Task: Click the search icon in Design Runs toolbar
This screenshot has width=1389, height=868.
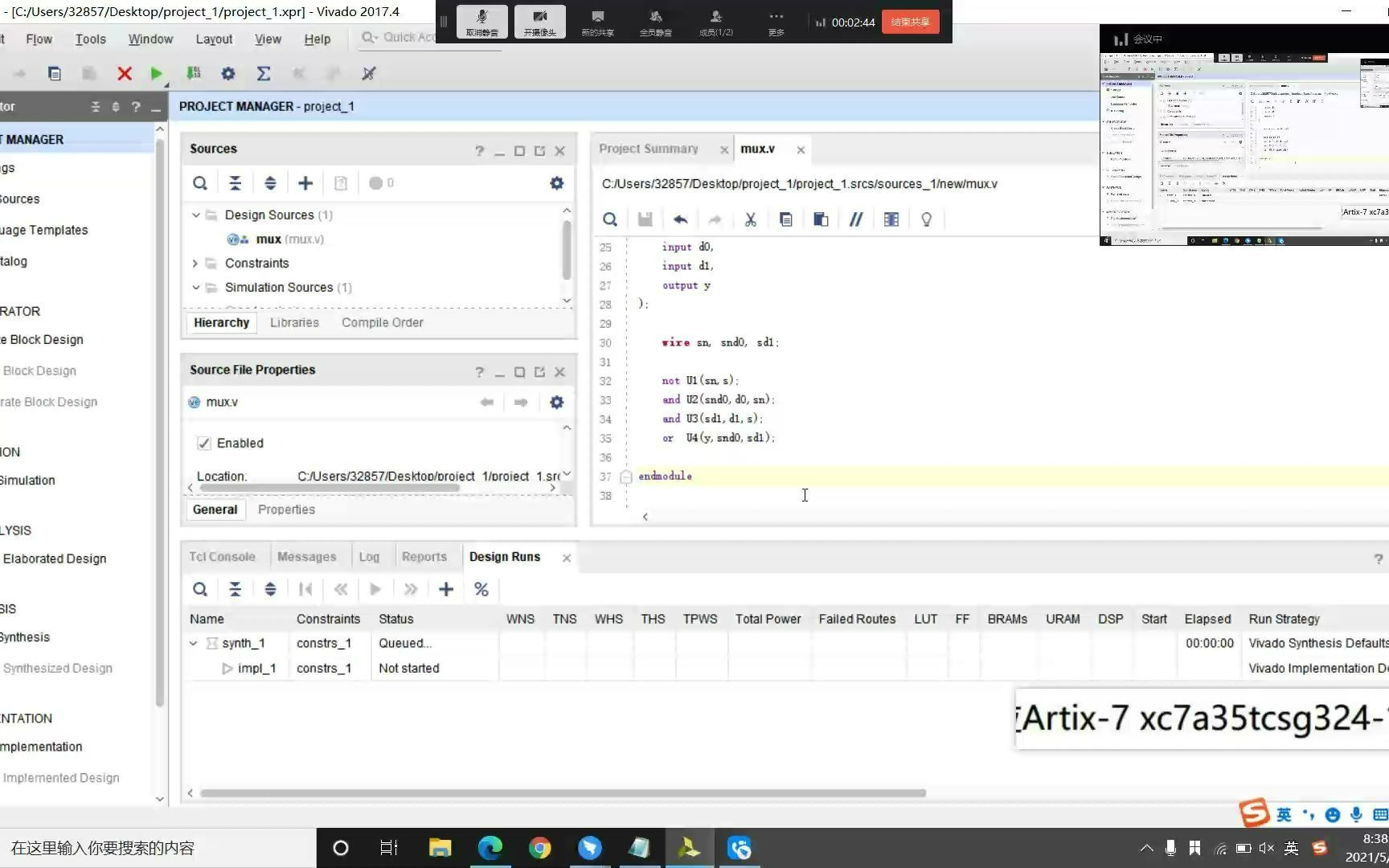Action: pyautogui.click(x=200, y=589)
